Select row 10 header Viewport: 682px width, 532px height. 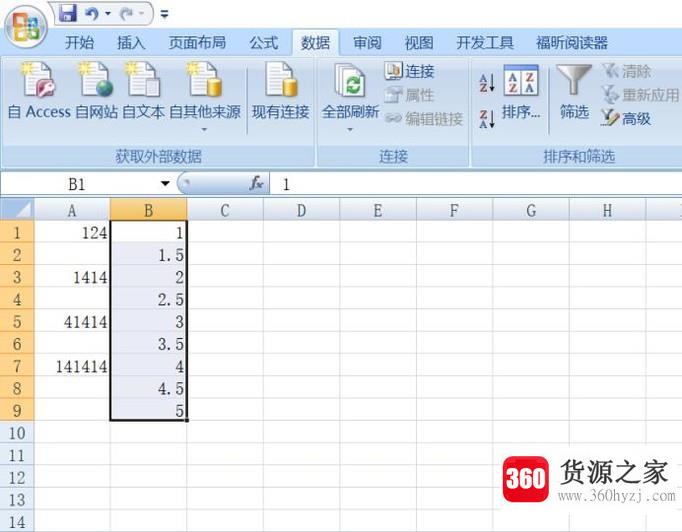click(x=17, y=433)
